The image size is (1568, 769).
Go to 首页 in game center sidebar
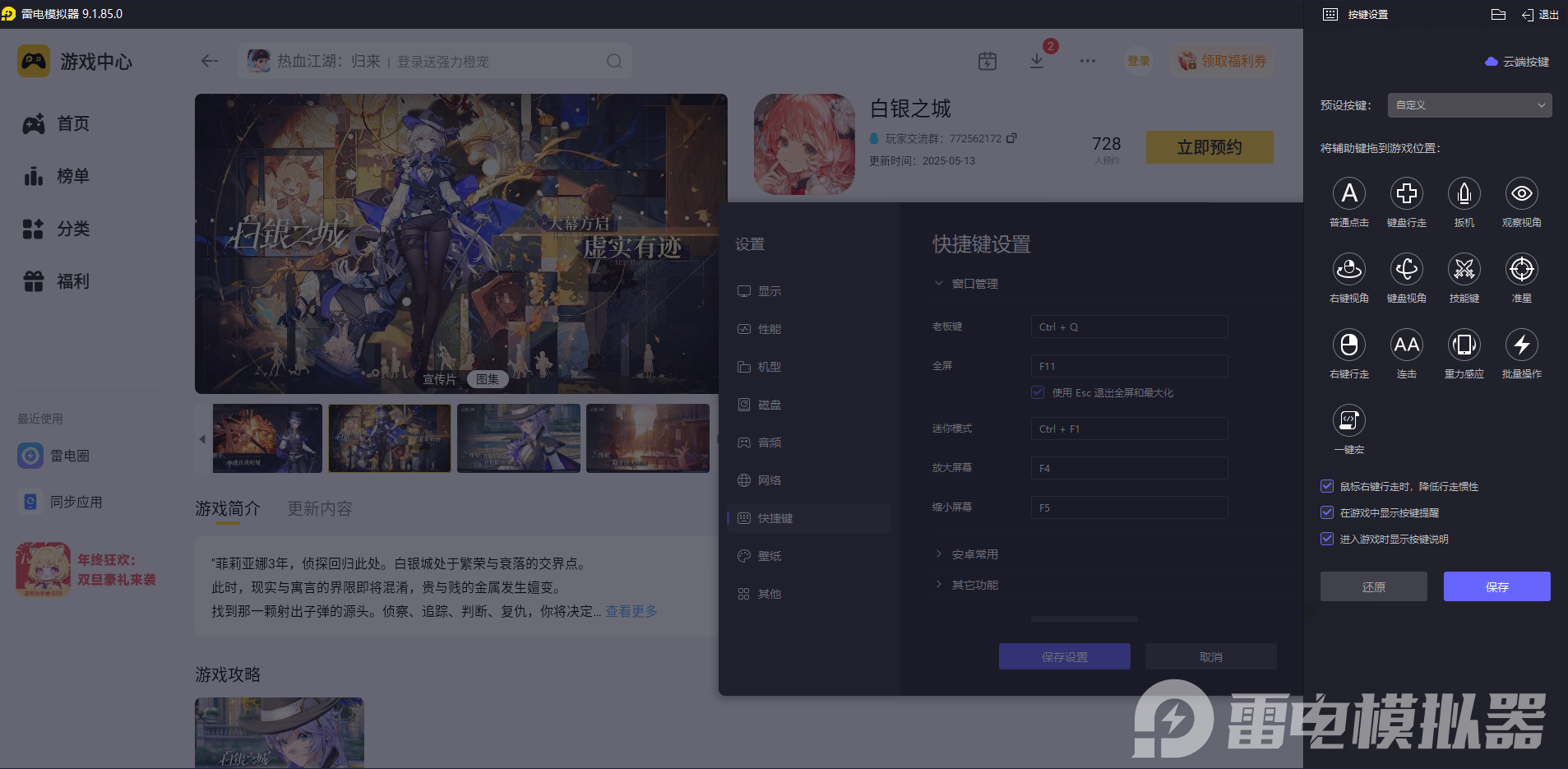56,123
